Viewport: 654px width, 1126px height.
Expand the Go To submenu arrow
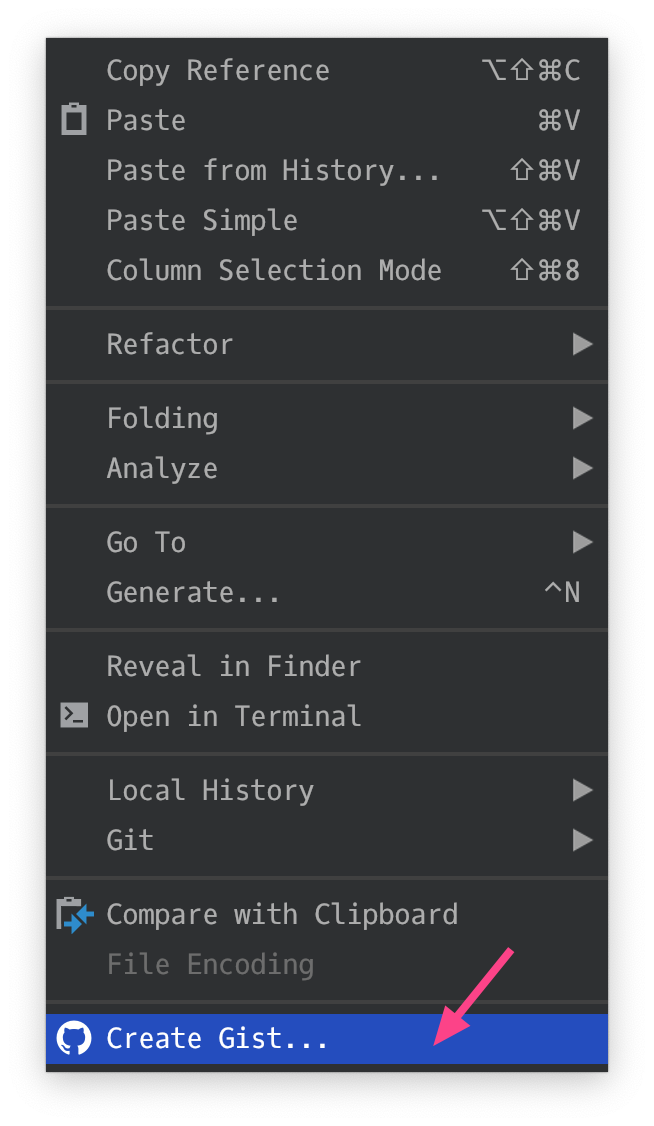coord(582,542)
